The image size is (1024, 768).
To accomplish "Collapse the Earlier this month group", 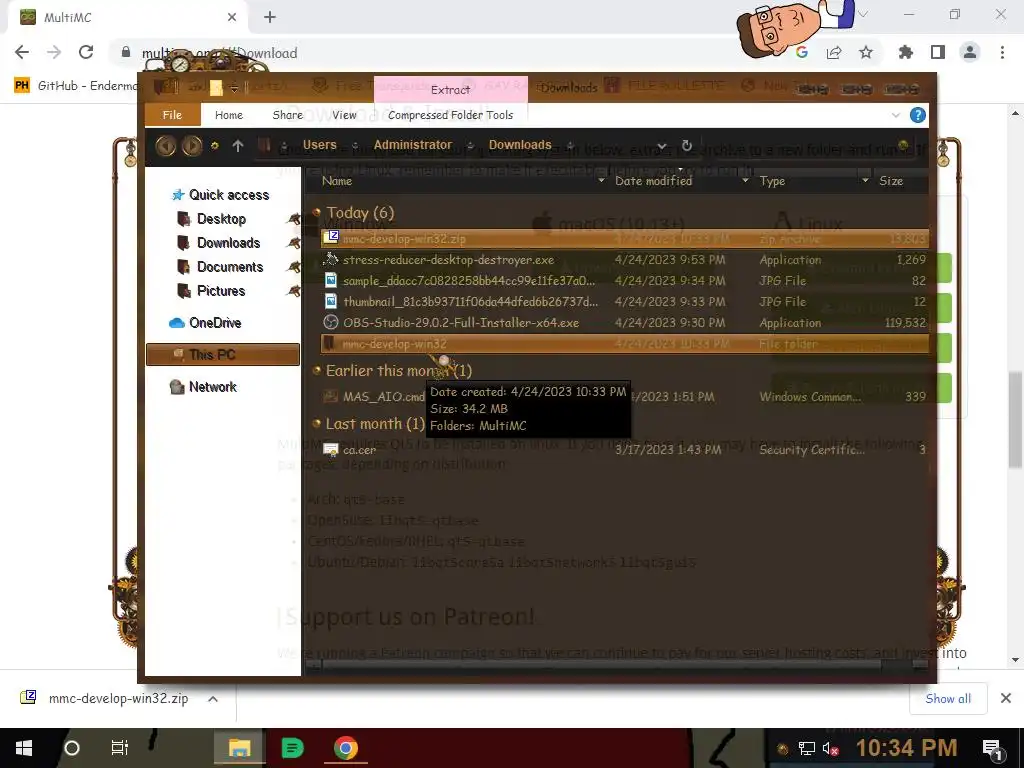I will (x=317, y=370).
